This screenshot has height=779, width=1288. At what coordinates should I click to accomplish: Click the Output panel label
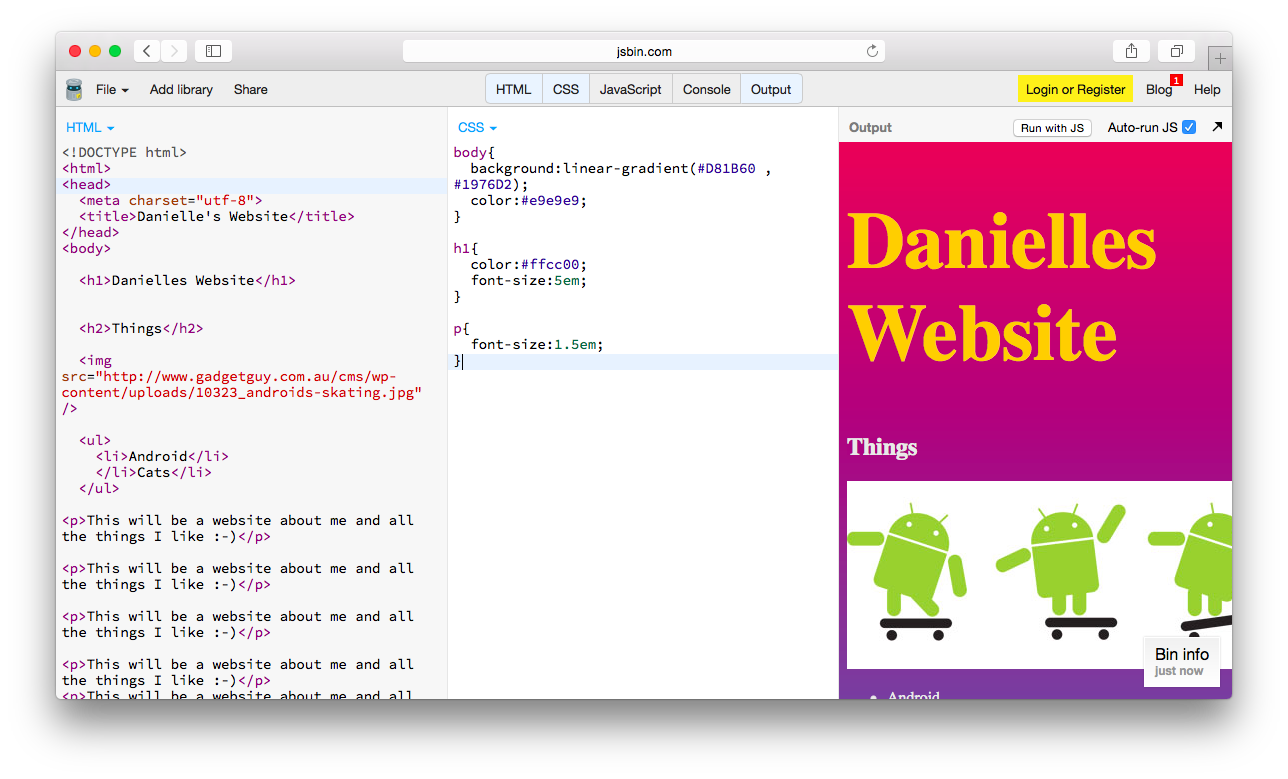pos(870,128)
